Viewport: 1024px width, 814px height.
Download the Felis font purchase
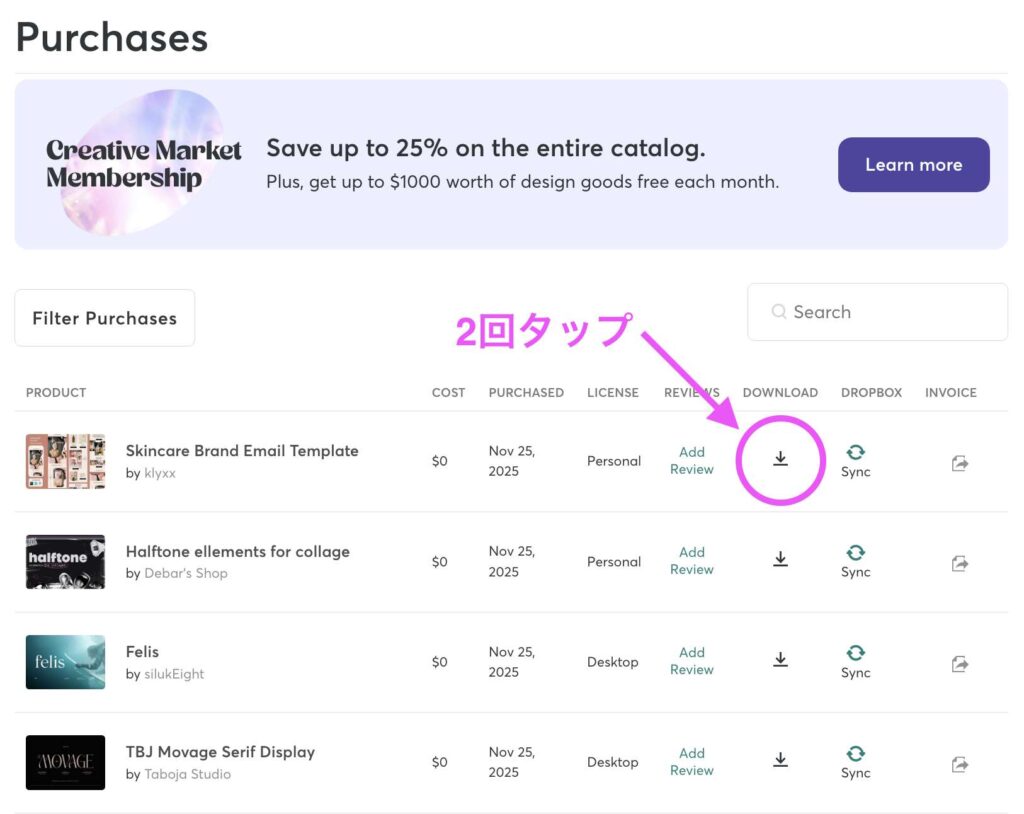(x=781, y=660)
